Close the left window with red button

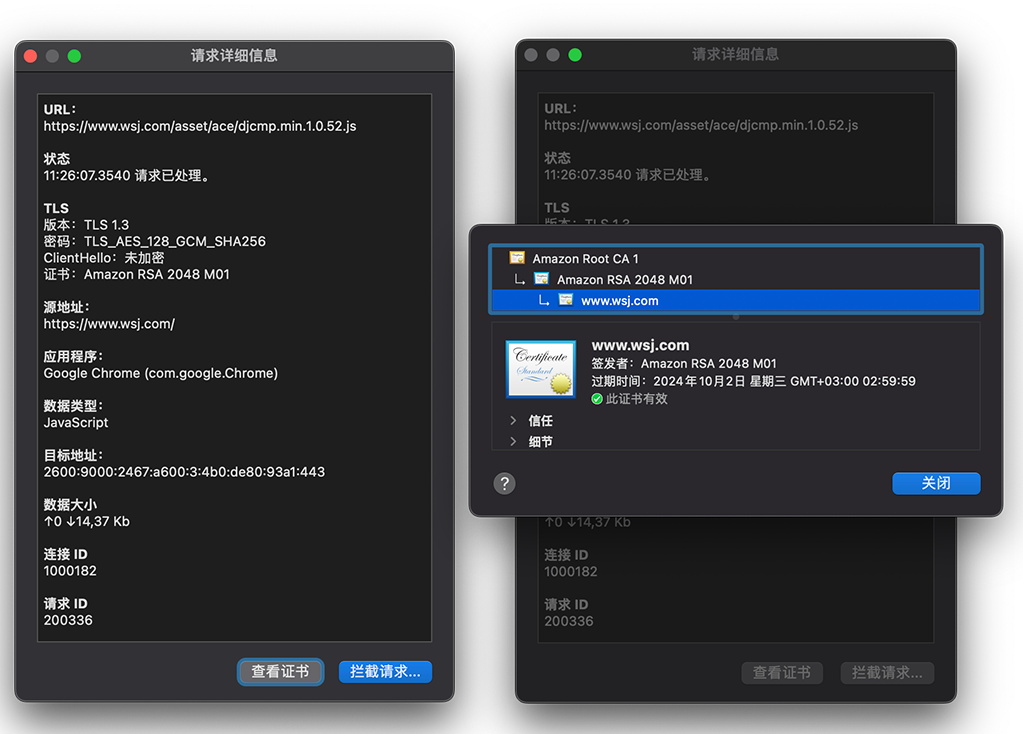pos(31,56)
